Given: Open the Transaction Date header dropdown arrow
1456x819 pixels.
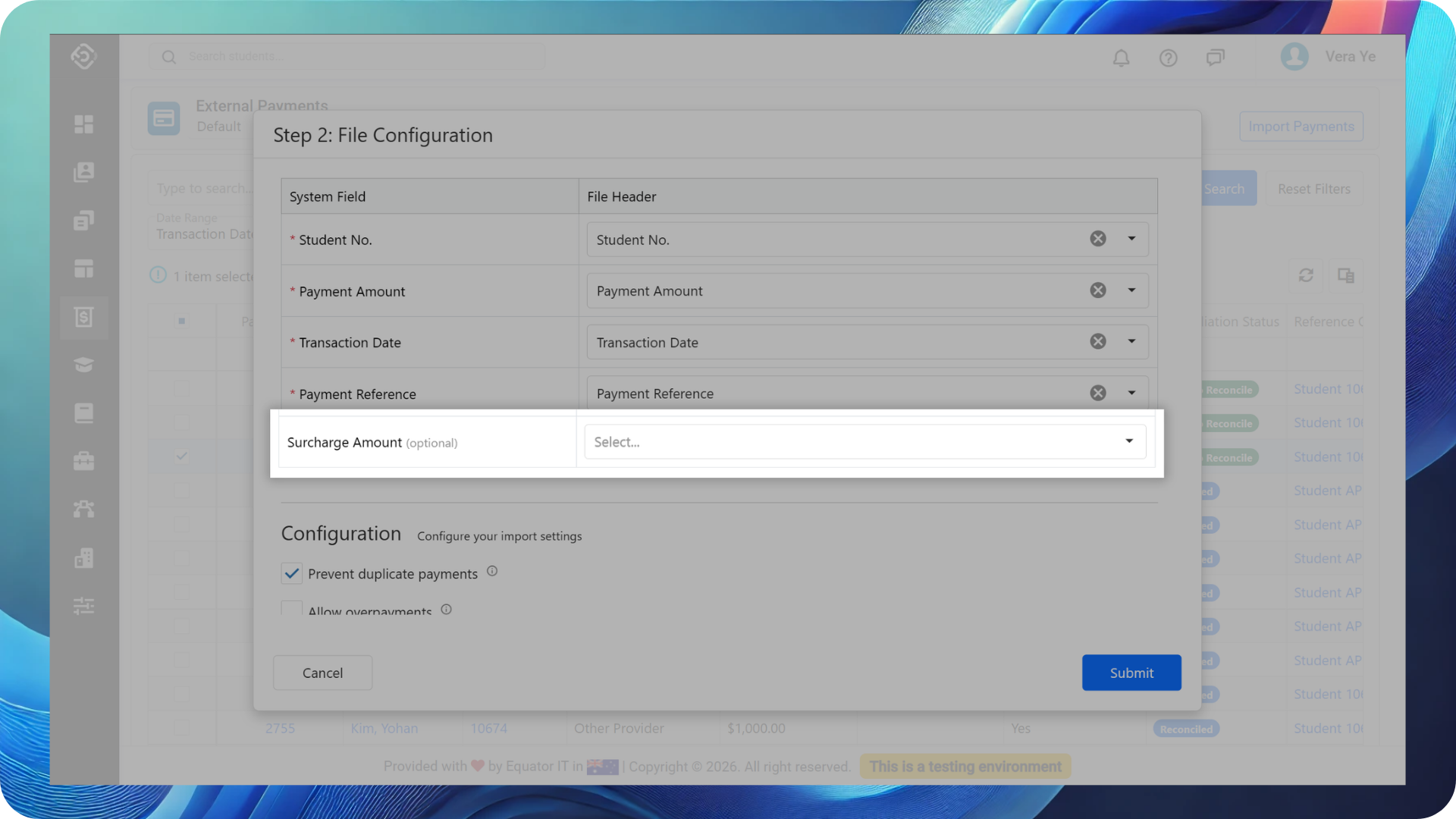Looking at the screenshot, I should tap(1131, 342).
